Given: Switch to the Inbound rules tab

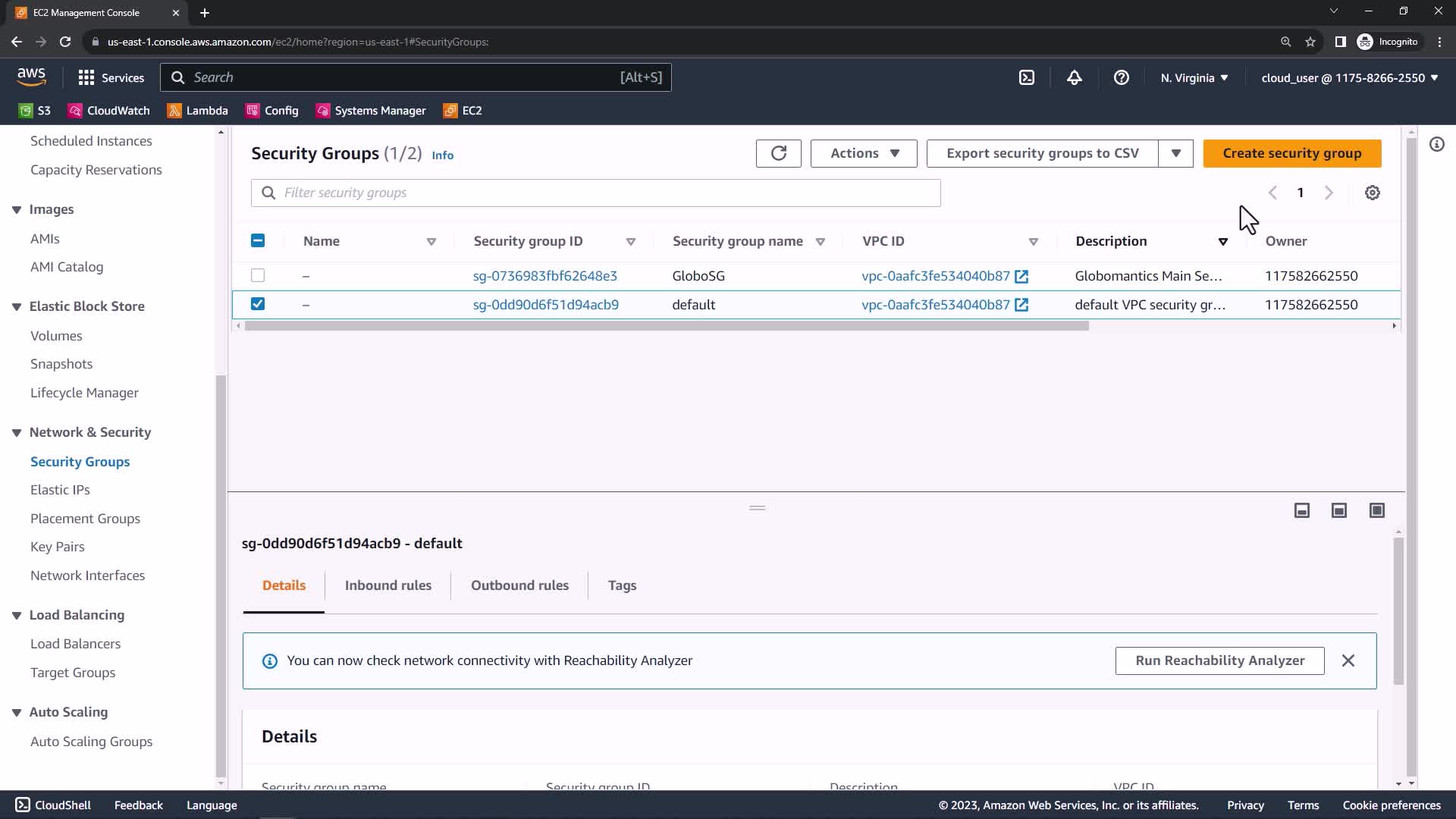Looking at the screenshot, I should tap(388, 585).
